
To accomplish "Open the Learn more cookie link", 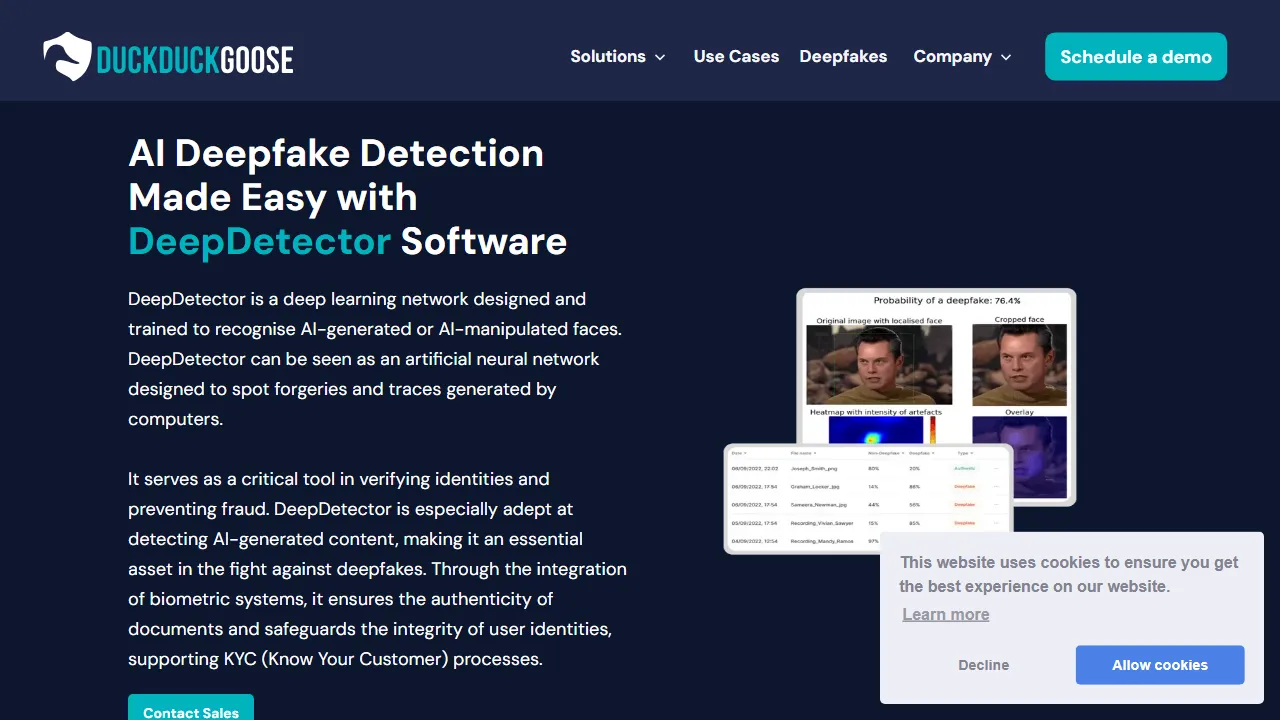I will (946, 614).
